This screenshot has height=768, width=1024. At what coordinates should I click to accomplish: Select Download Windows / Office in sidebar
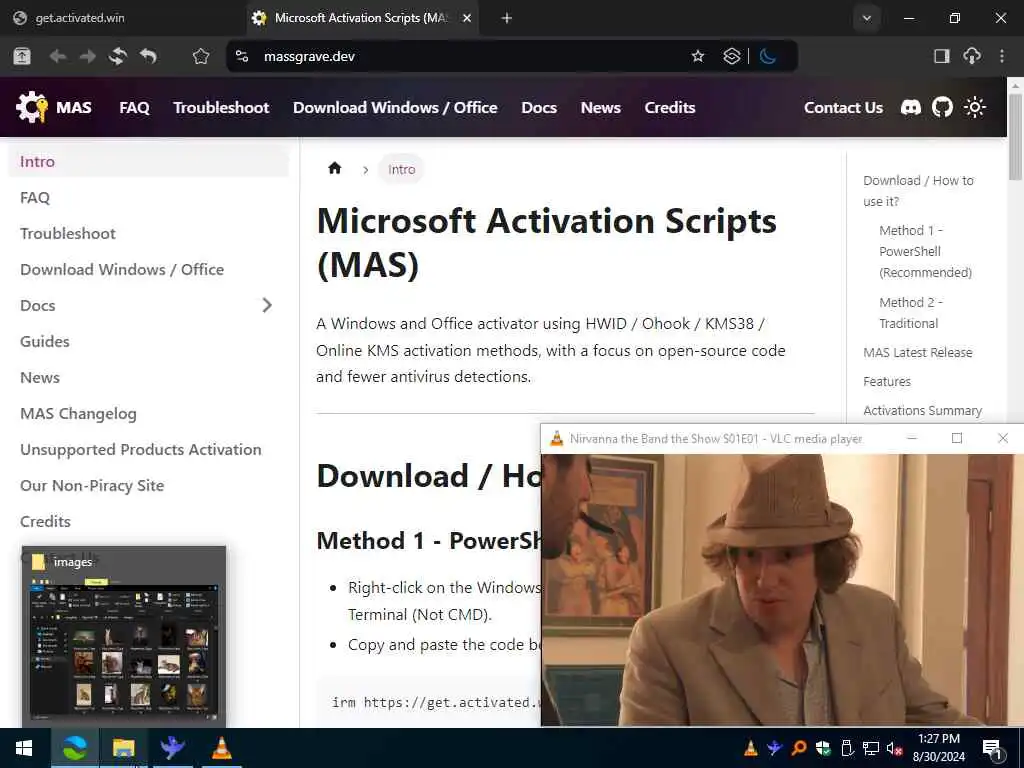pos(148,269)
